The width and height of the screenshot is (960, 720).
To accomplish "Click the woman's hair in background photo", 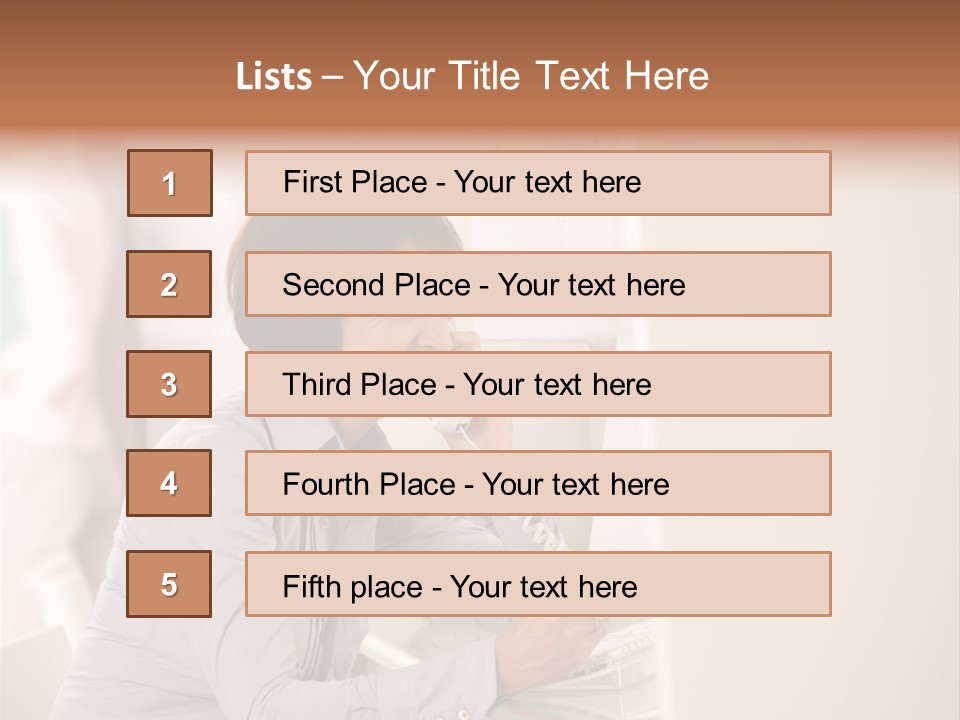I will coord(300,238).
